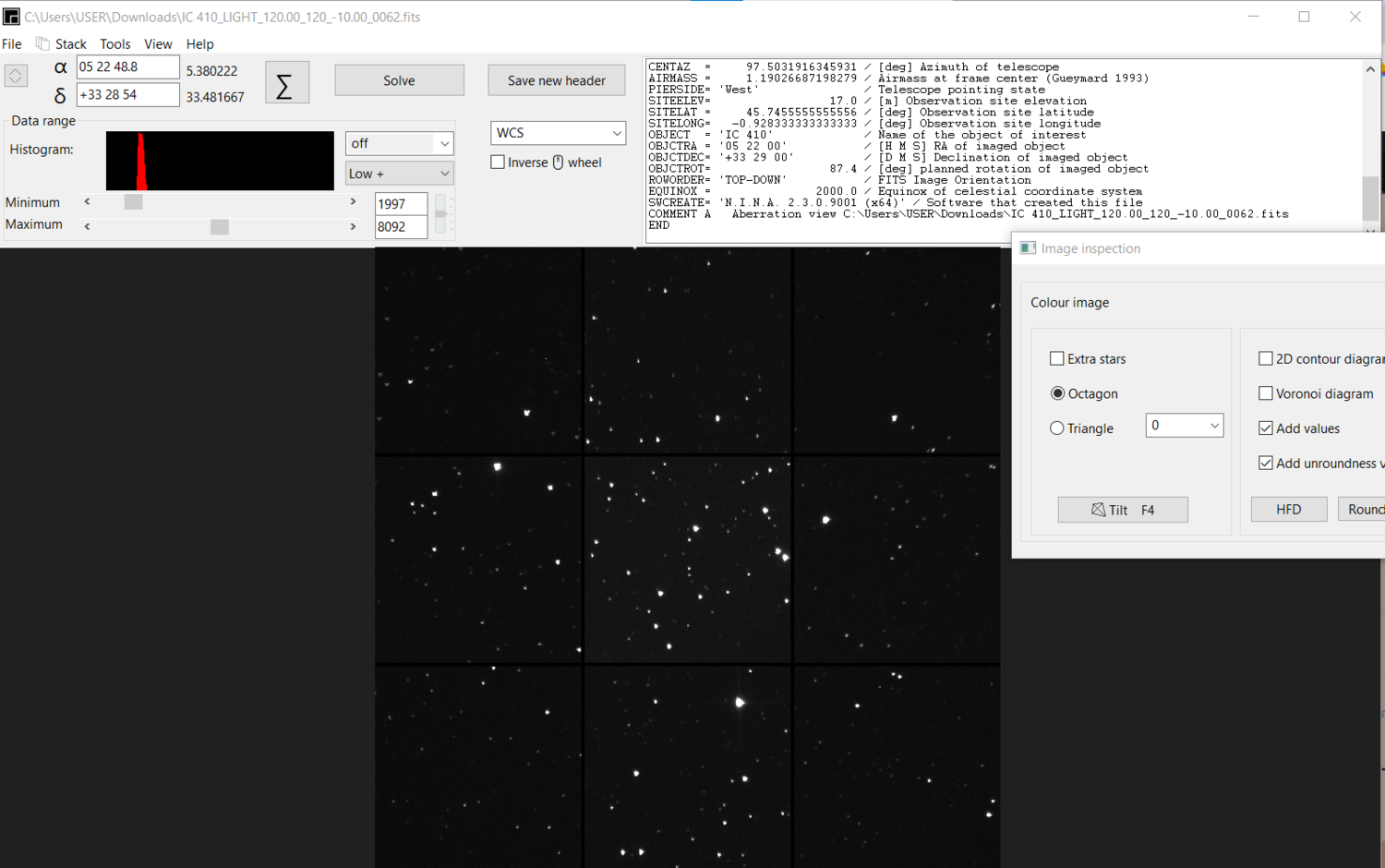1385x868 pixels.
Task: Click the diamond up-down button beside alpha
Action: point(16,76)
